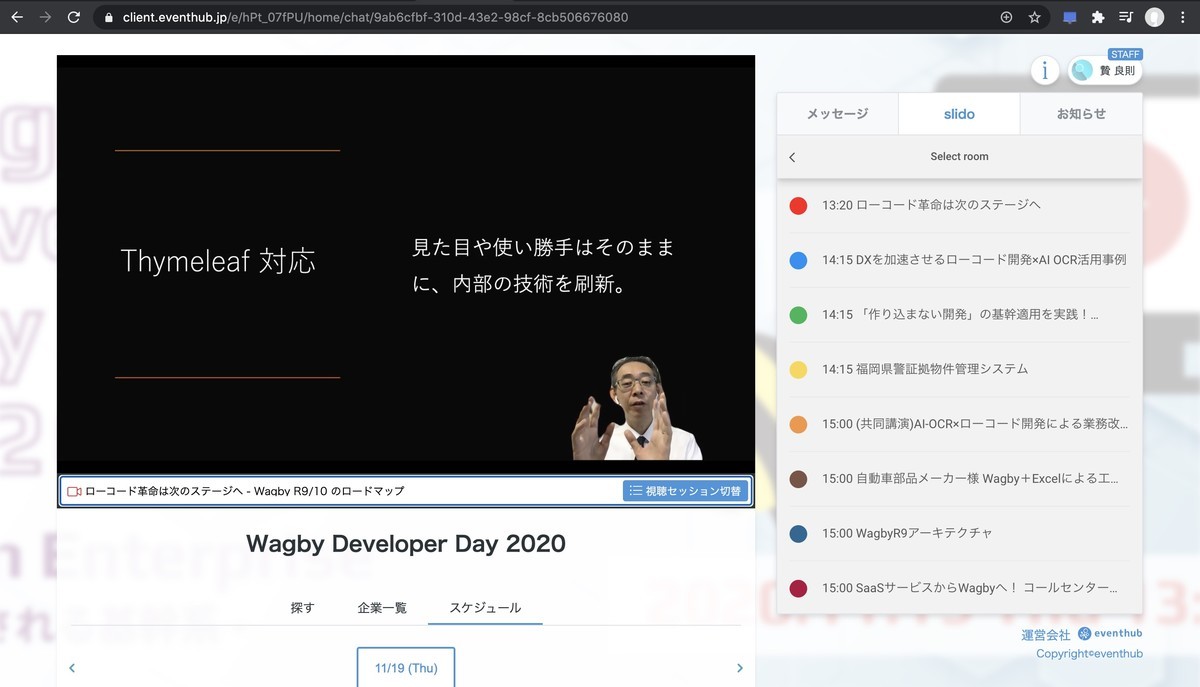This screenshot has width=1200, height=687.
Task: Click the browser forward arrow
Action: click(45, 17)
